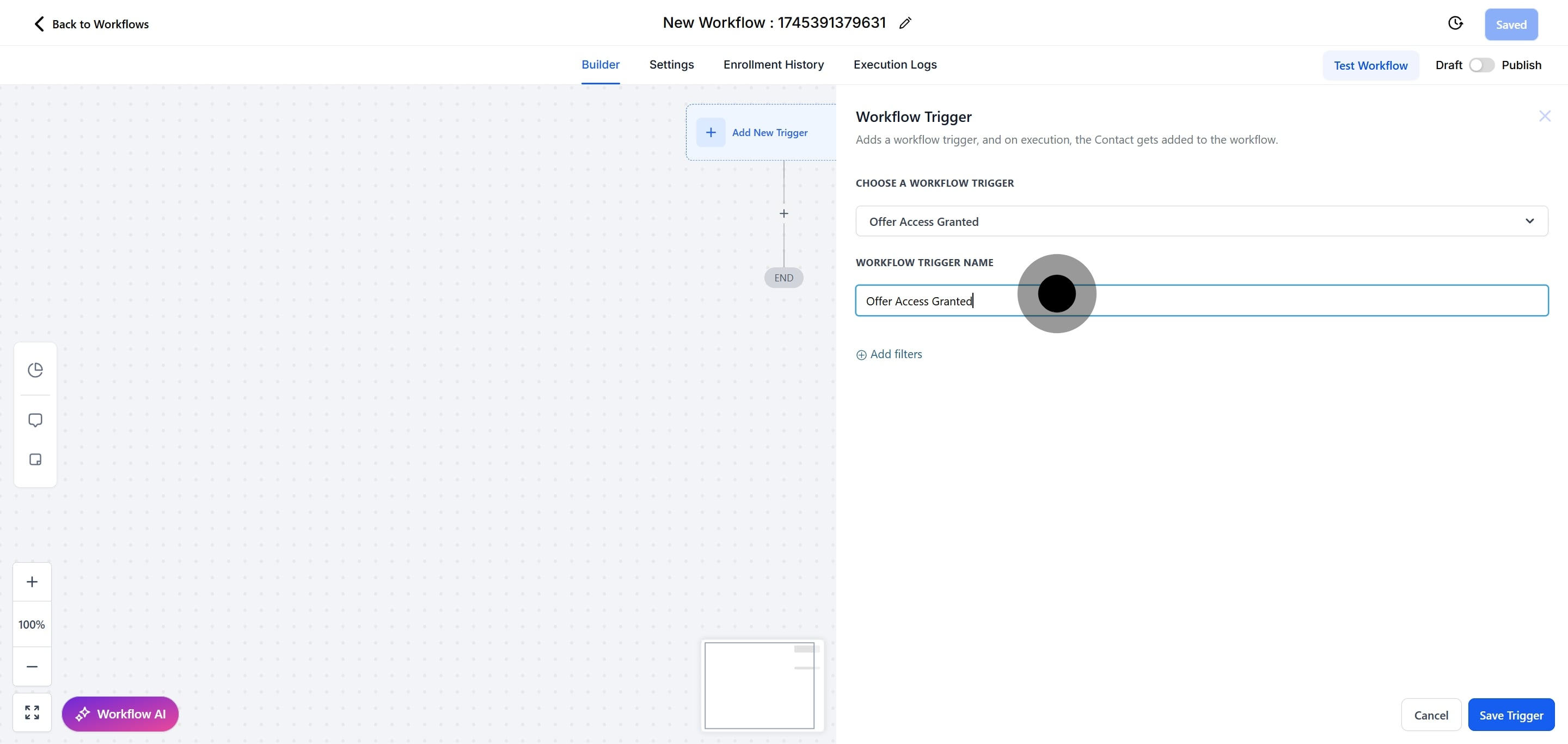Go back to Workflows with the chevron
The width and height of the screenshot is (1568, 744).
tap(39, 24)
